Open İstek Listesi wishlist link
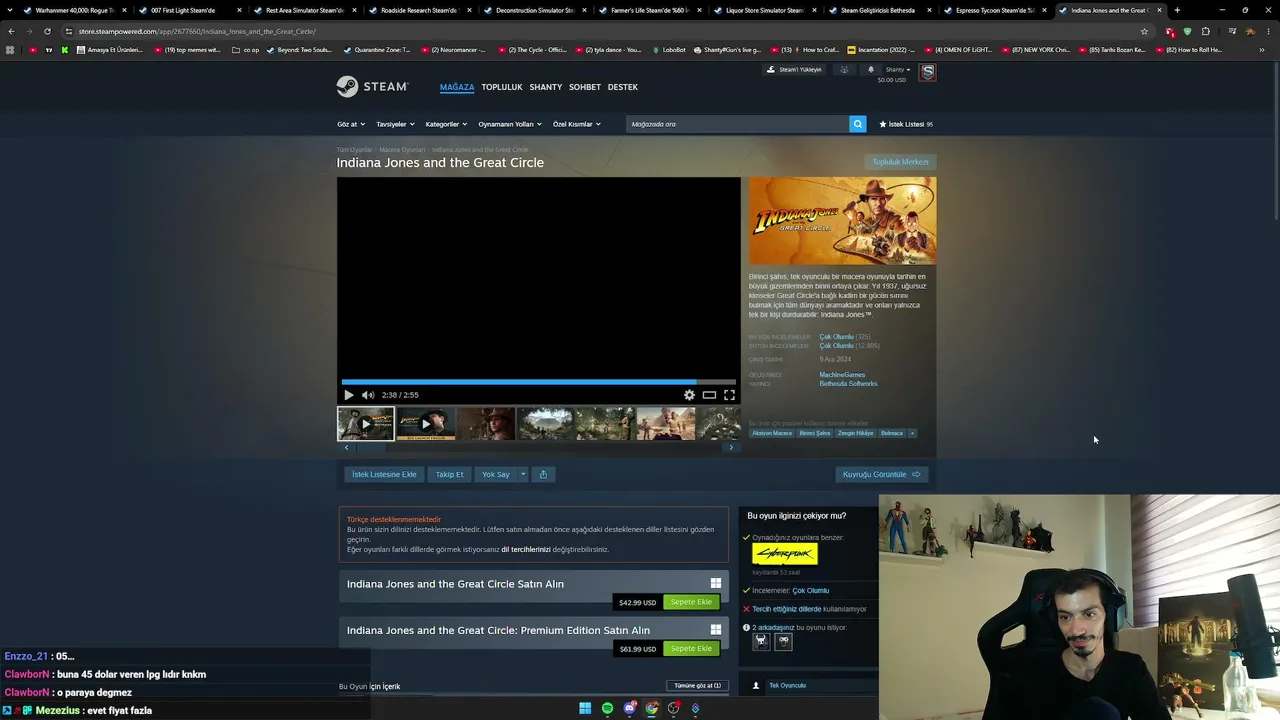 [x=906, y=124]
